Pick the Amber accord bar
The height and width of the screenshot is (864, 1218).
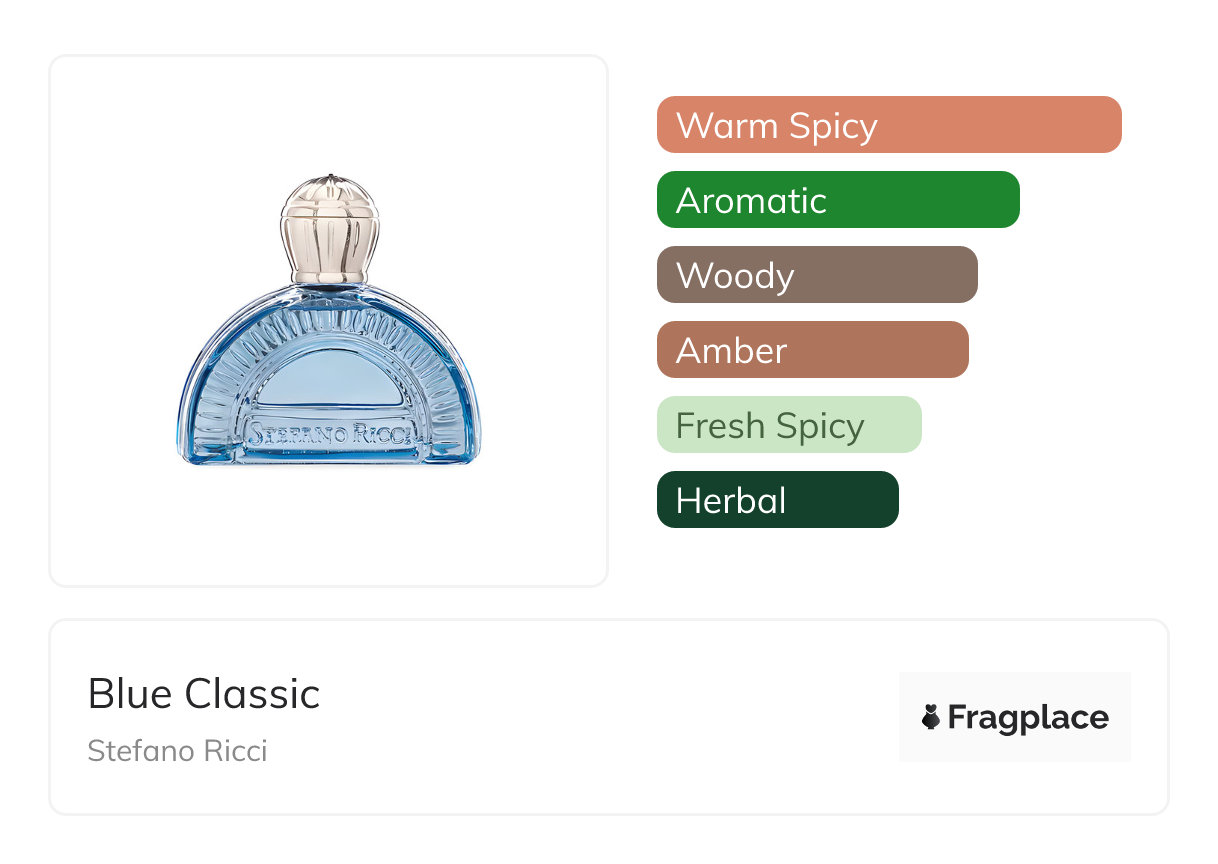tap(812, 350)
